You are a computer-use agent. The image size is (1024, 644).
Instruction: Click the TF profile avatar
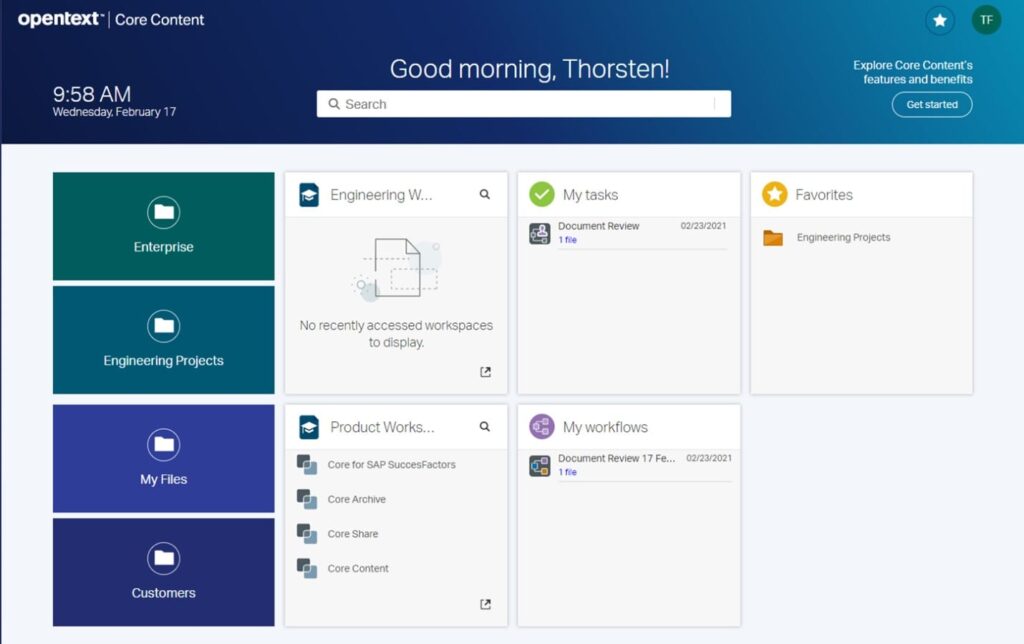(986, 20)
